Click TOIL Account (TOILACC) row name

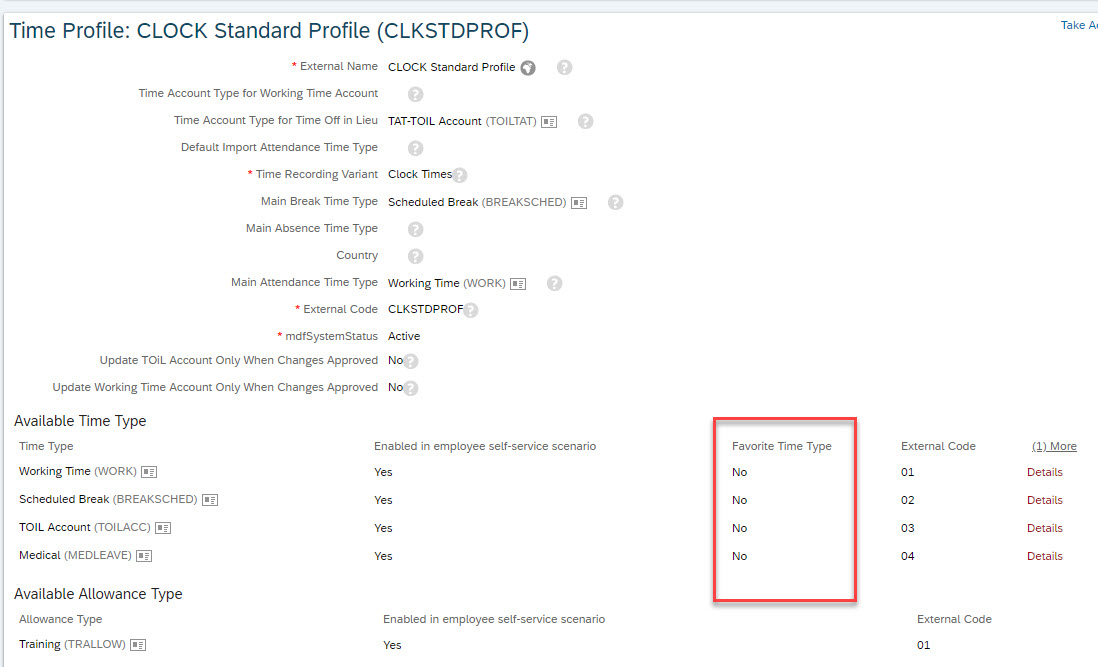(85, 527)
